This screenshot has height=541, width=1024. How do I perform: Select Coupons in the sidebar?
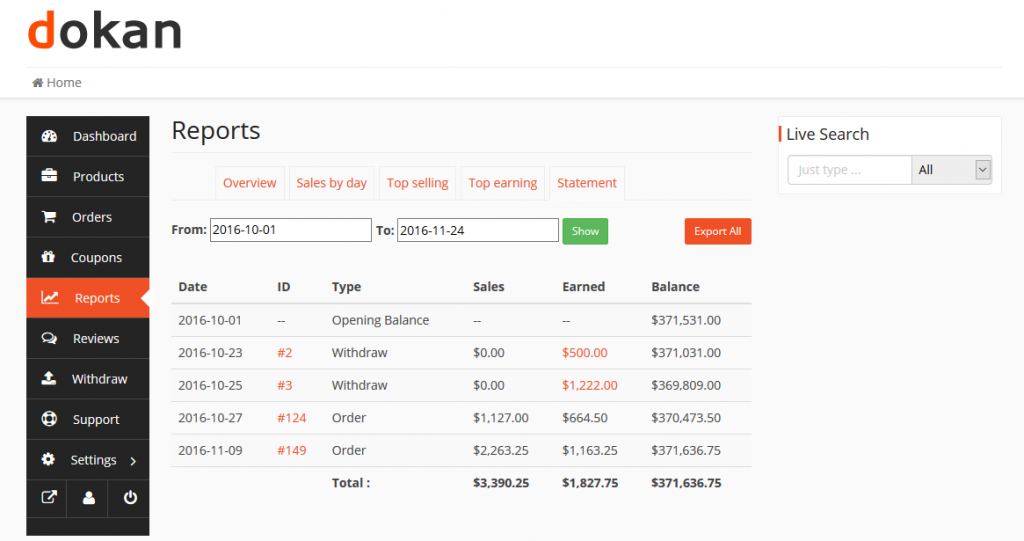(88, 257)
